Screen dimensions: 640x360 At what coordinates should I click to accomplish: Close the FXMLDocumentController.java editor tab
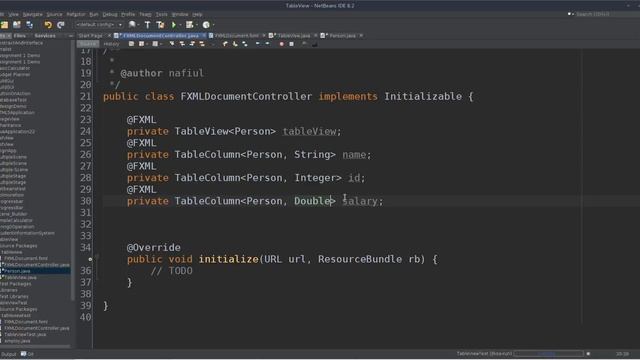(204, 36)
